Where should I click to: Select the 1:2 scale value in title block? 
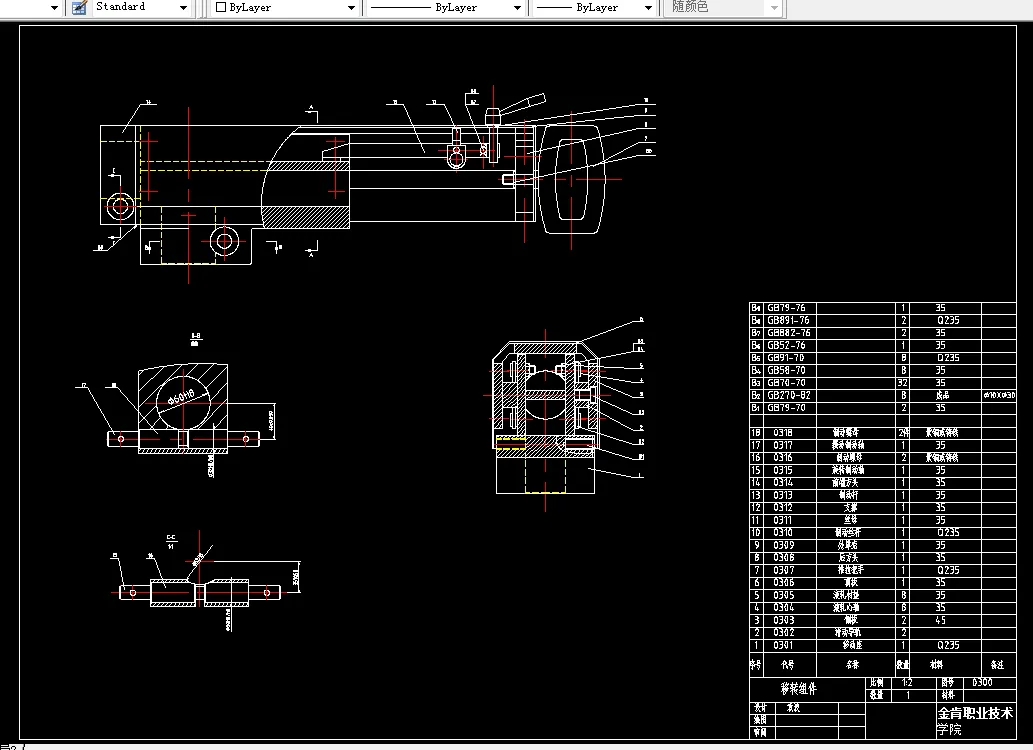907,683
